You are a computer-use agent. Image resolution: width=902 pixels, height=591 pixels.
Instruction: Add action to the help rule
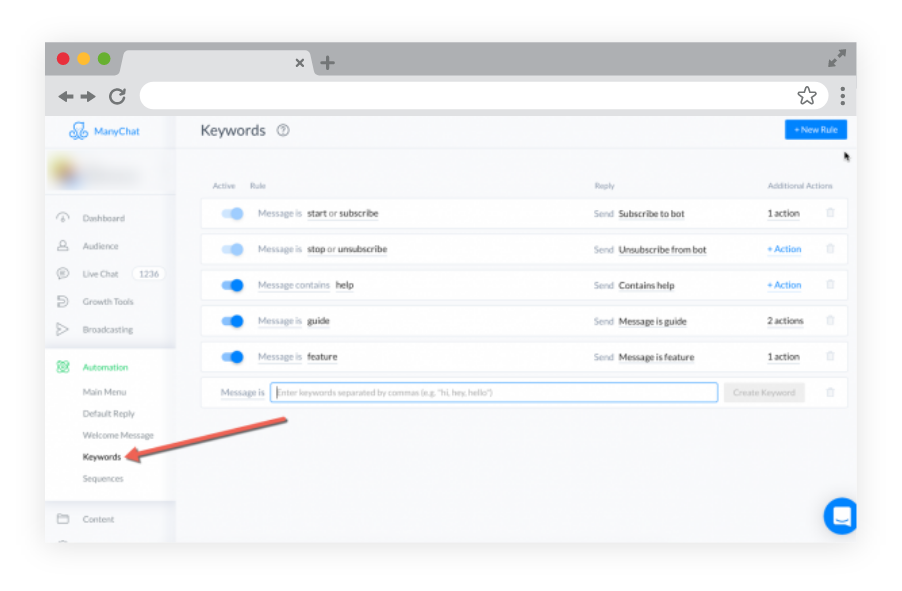(x=784, y=285)
